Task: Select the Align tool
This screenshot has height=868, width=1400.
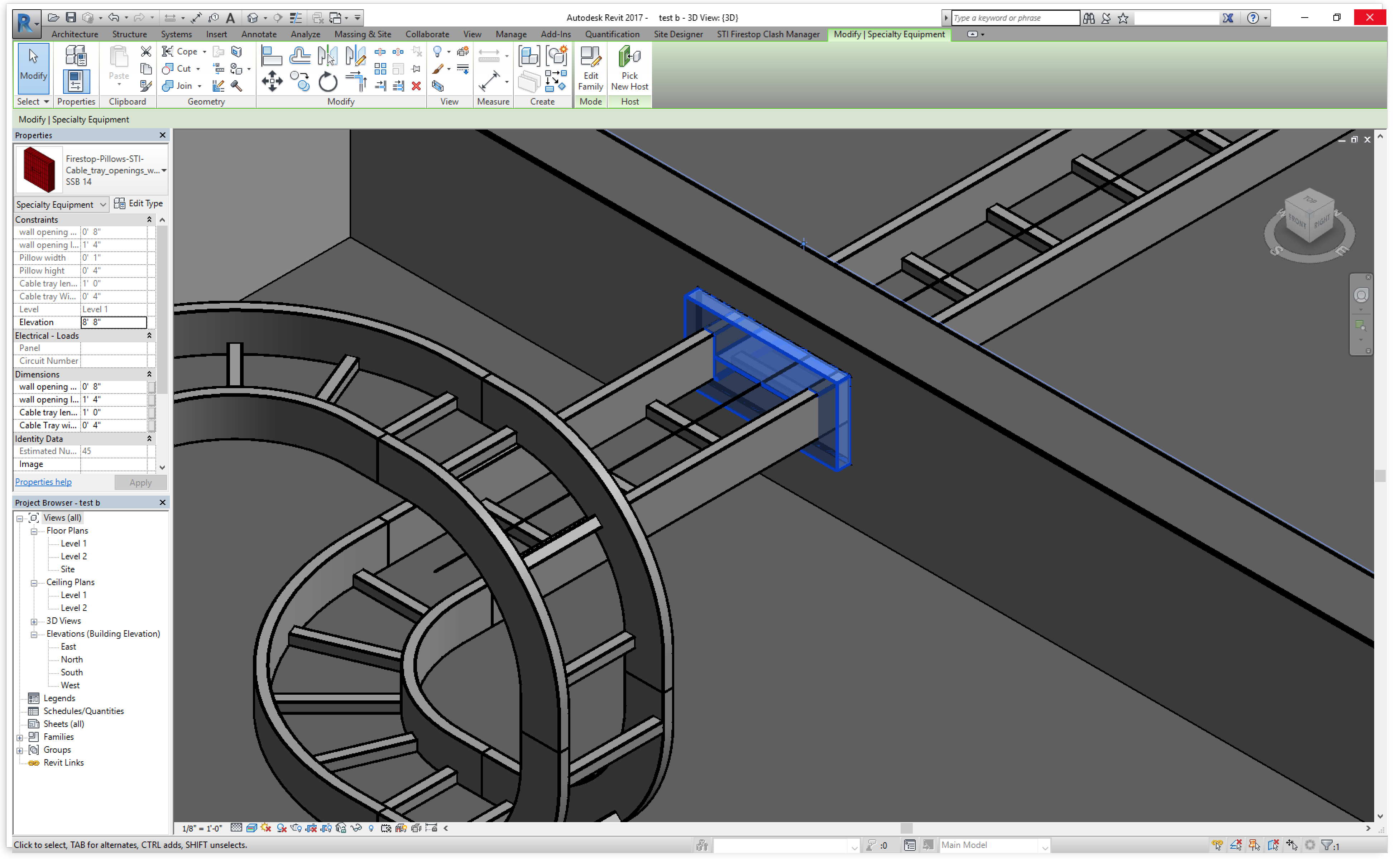Action: (271, 56)
